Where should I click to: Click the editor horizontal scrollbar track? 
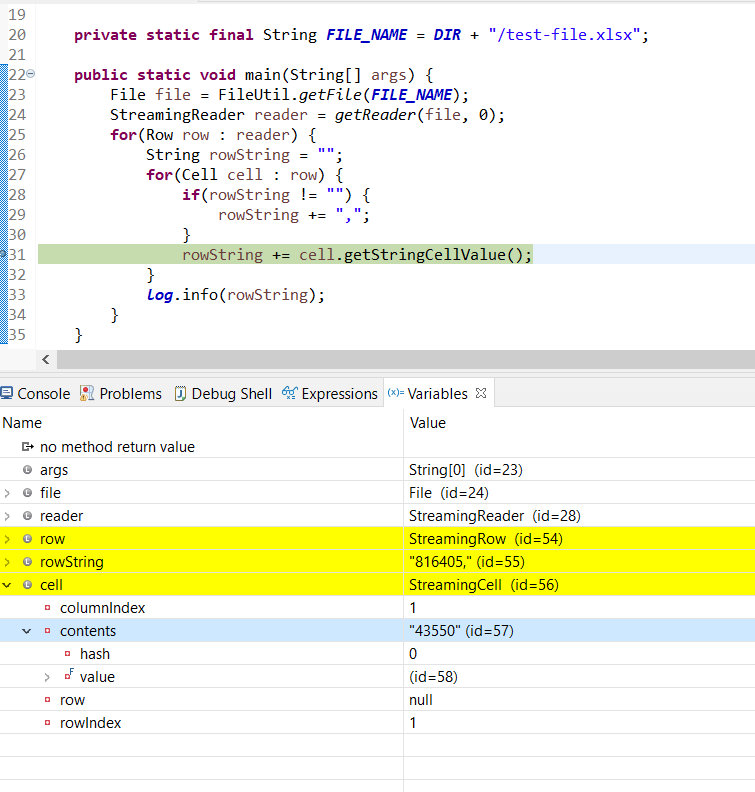pos(406,359)
